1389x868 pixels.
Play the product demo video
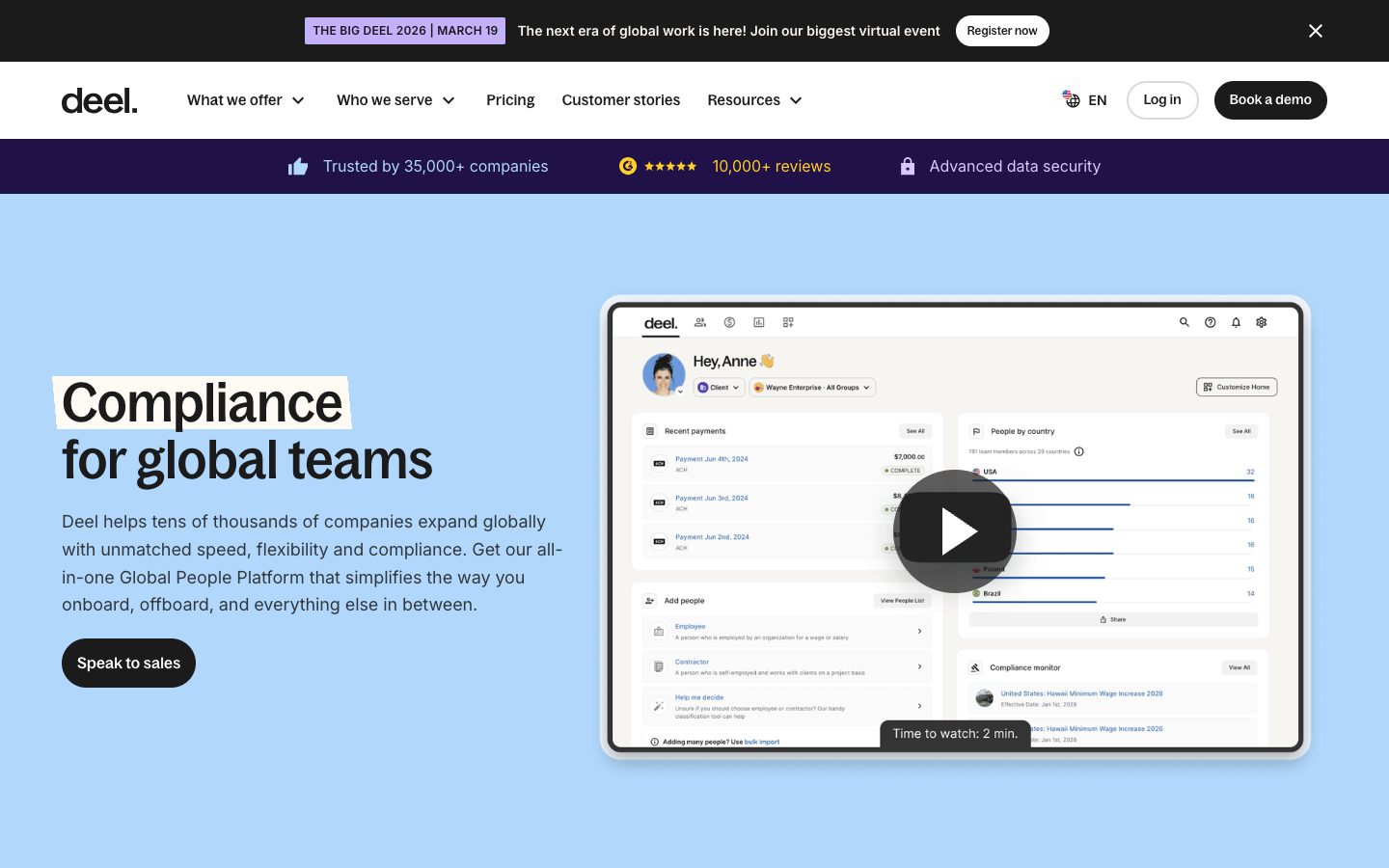click(x=954, y=531)
